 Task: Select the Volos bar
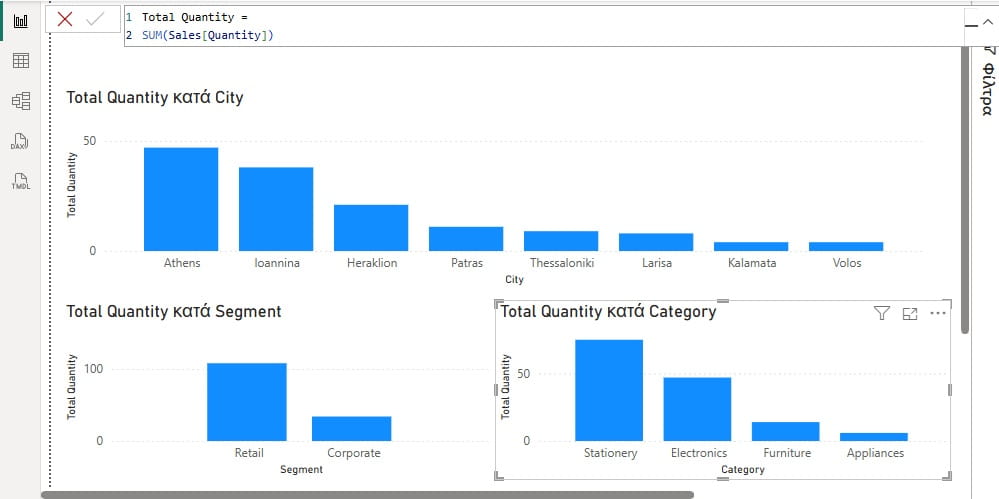846,247
